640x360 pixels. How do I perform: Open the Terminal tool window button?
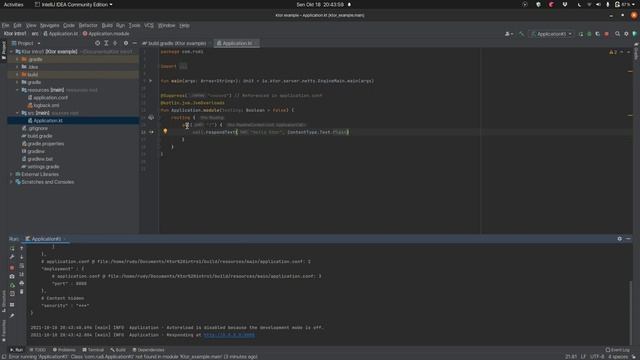point(93,350)
